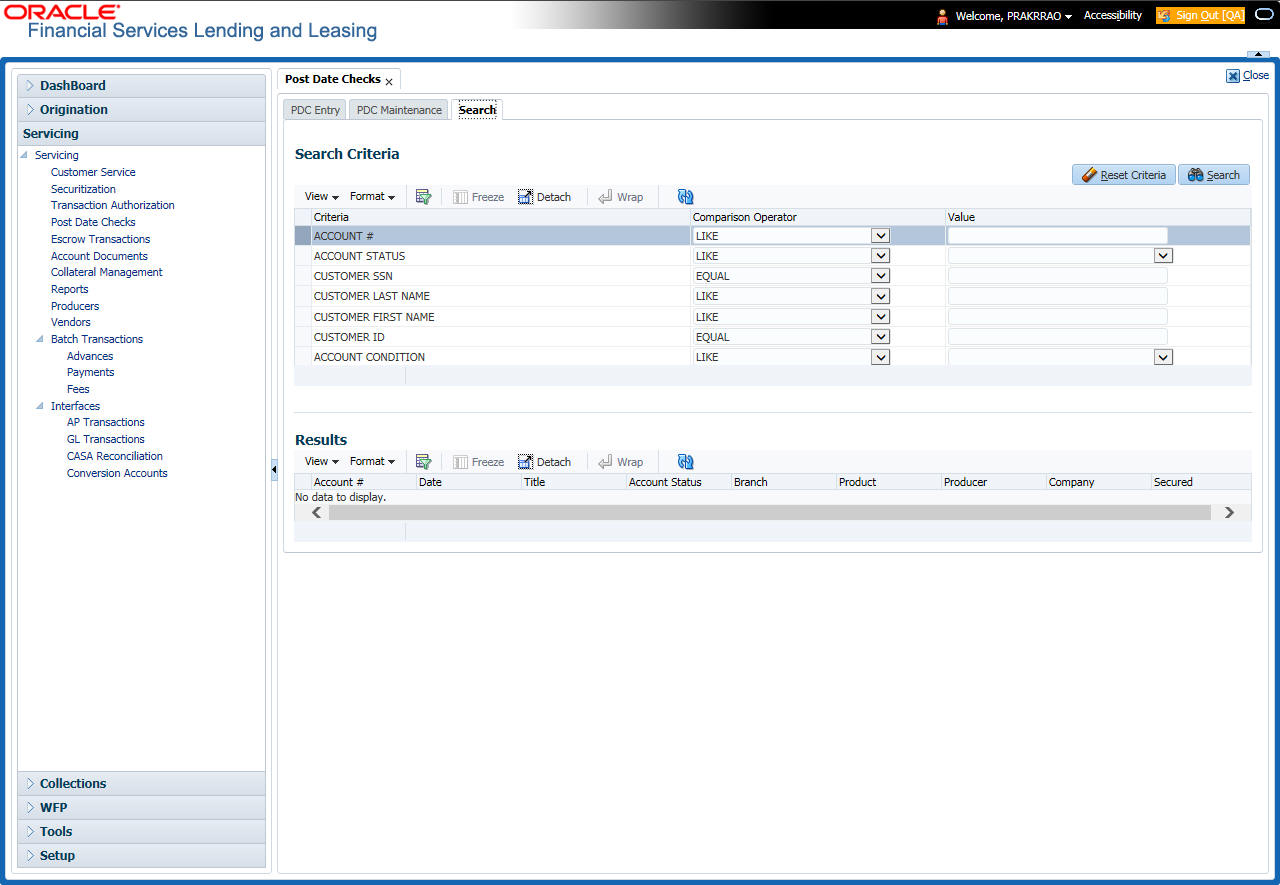
Task: Click the Oracle ring icon in header
Action: [1263, 15]
